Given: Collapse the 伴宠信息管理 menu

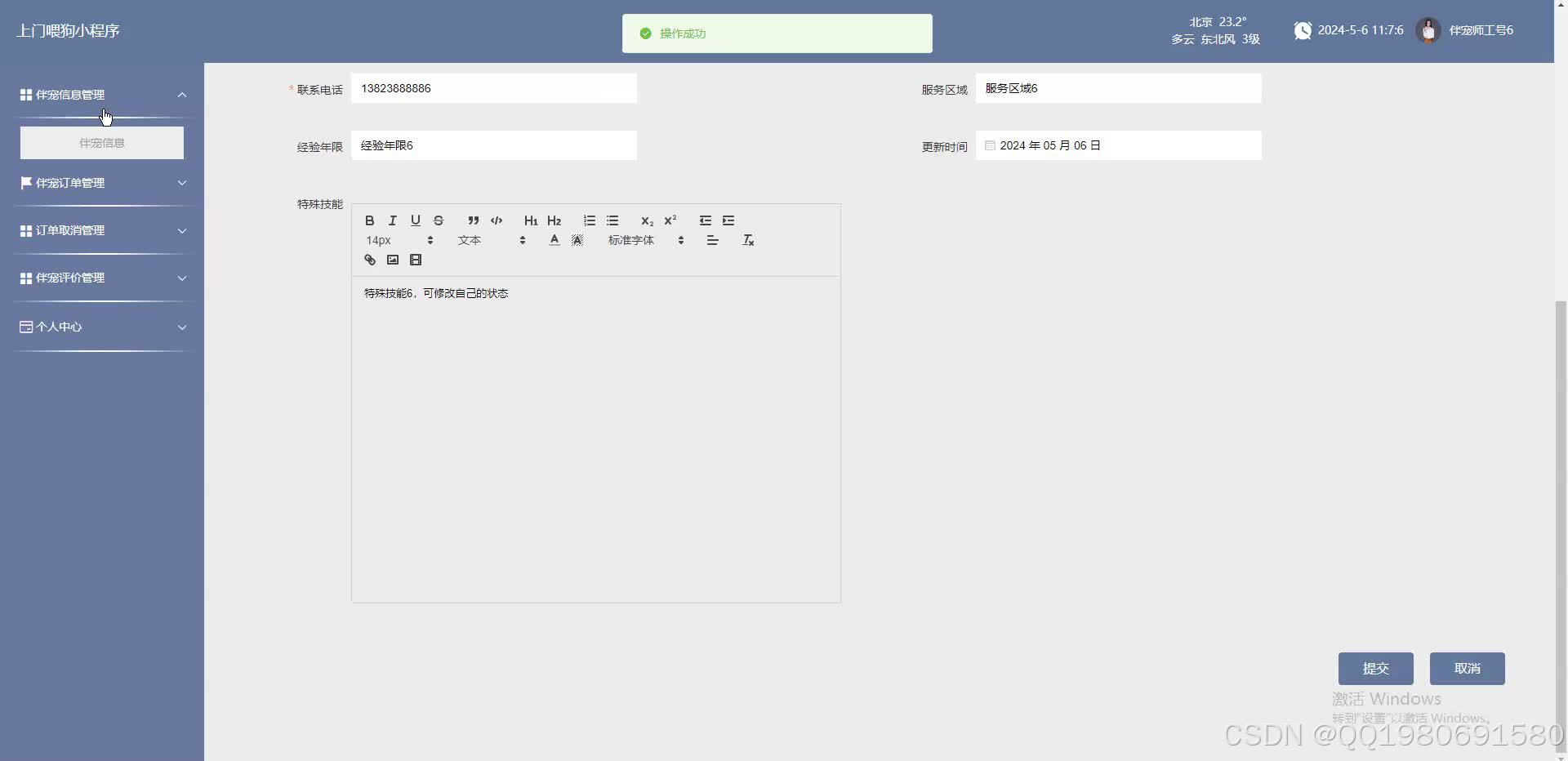Looking at the screenshot, I should coord(102,95).
